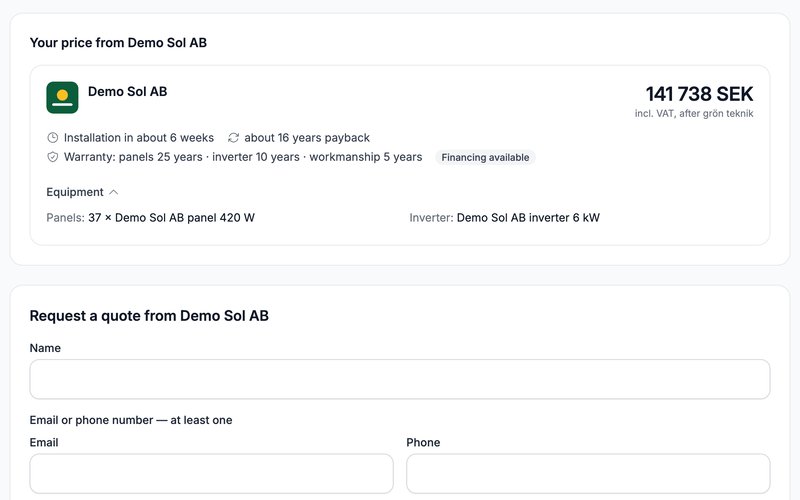Click the Financing available badge
Viewport: 800px width, 500px height.
click(x=485, y=158)
